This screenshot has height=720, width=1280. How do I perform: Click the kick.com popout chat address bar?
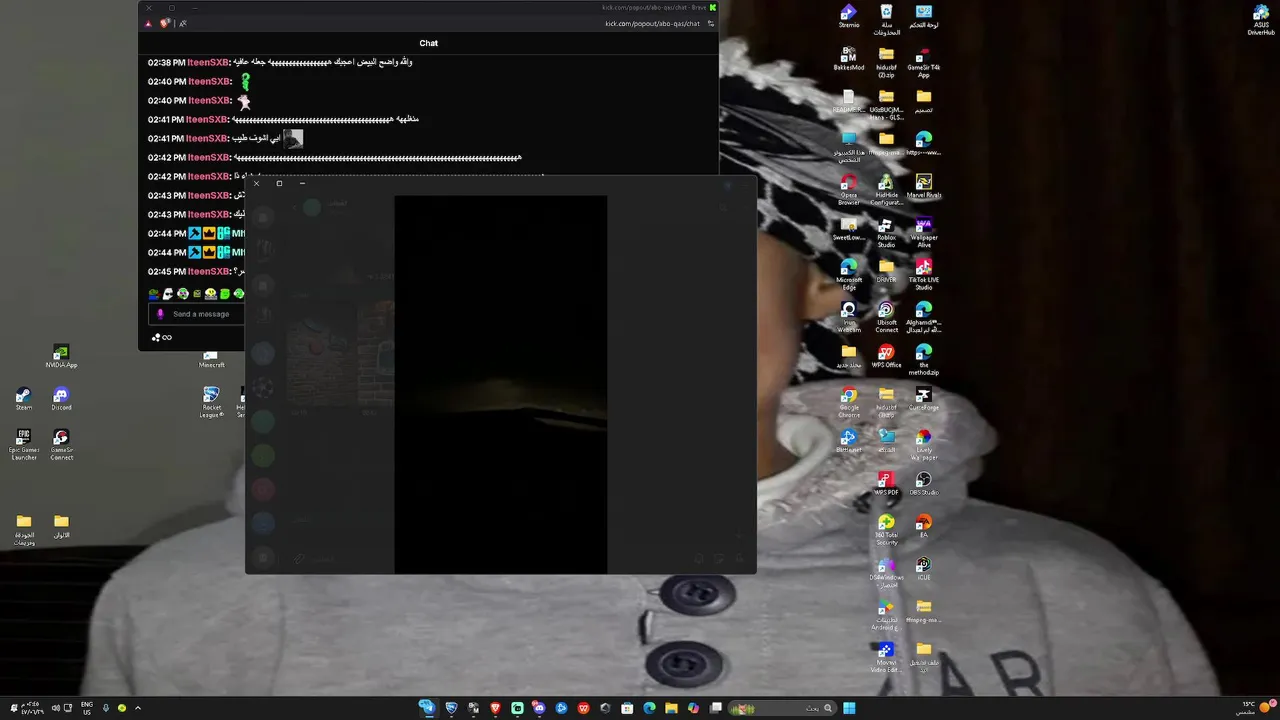pos(651,23)
